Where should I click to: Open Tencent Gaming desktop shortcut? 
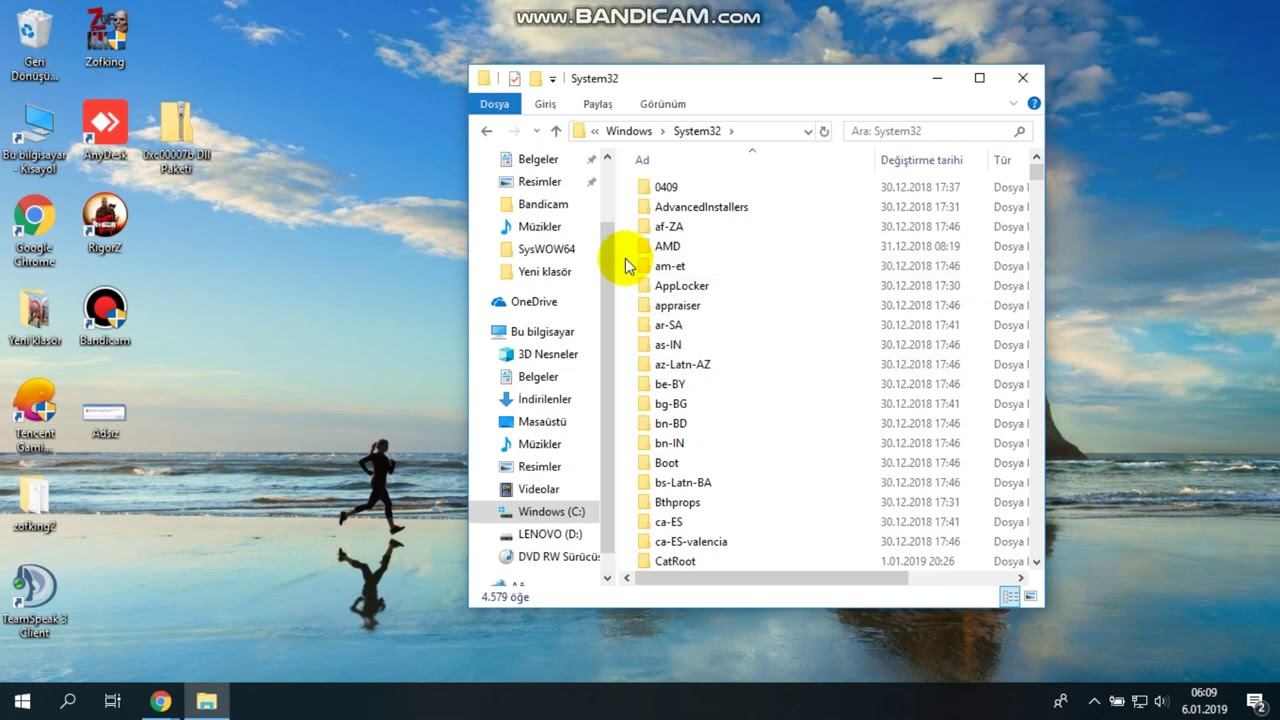click(35, 416)
